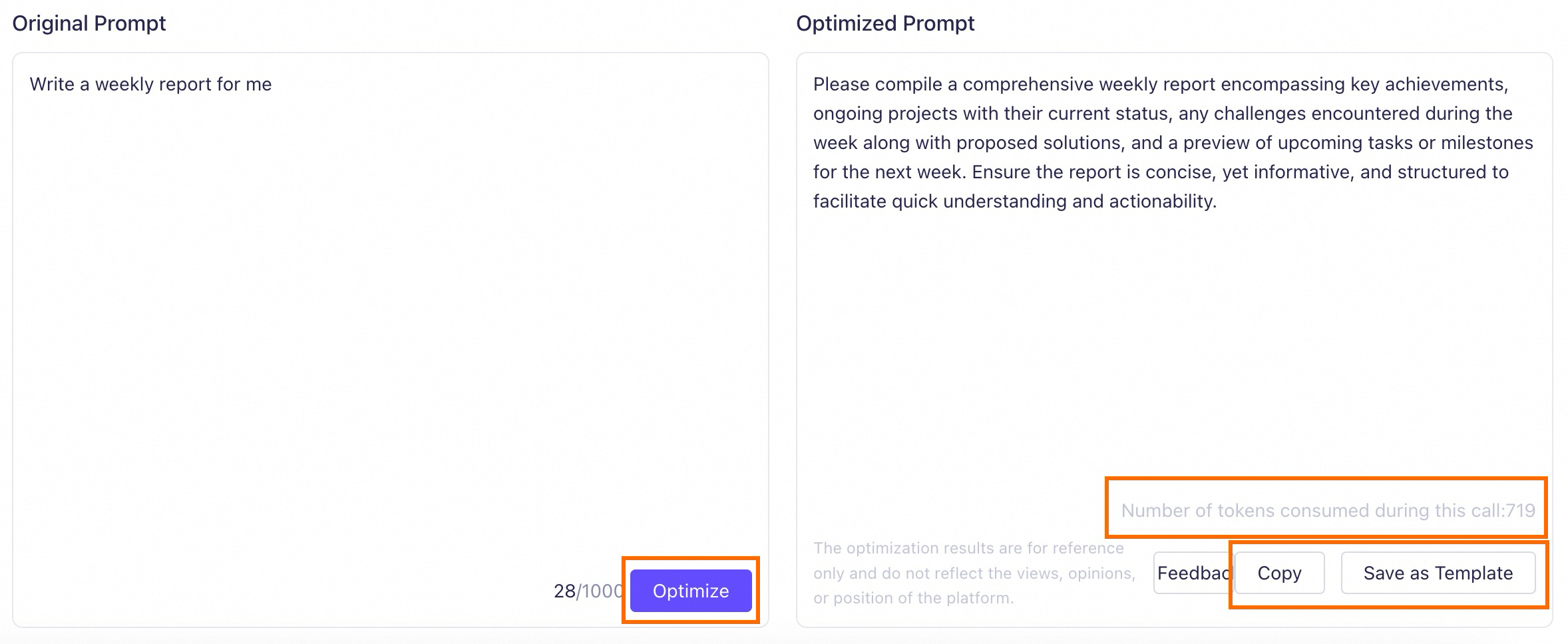Click the 28/1000 character counter
The width and height of the screenshot is (1568, 644).
tap(588, 591)
